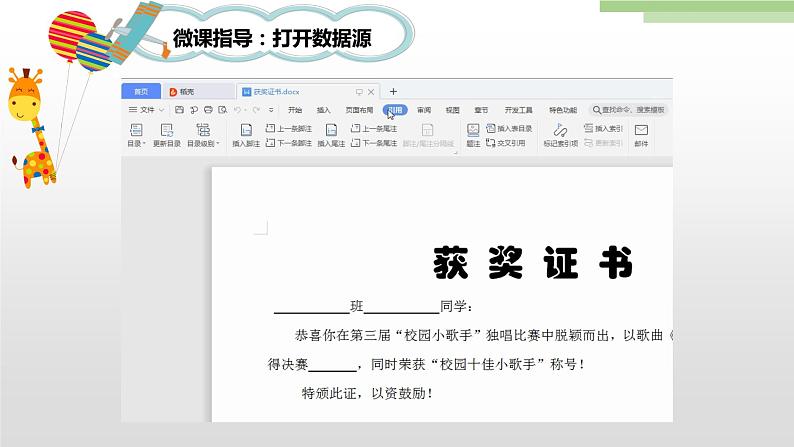Click 交叉引用 cross-reference button
This screenshot has height=447, width=794.
tap(508, 143)
